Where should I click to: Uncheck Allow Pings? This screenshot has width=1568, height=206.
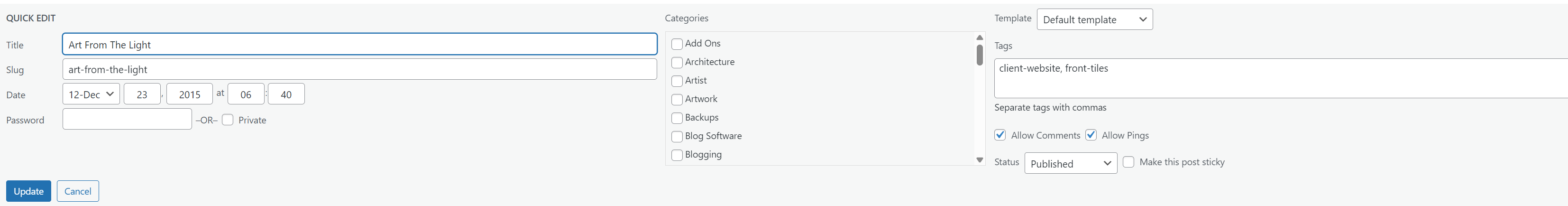(x=1091, y=135)
